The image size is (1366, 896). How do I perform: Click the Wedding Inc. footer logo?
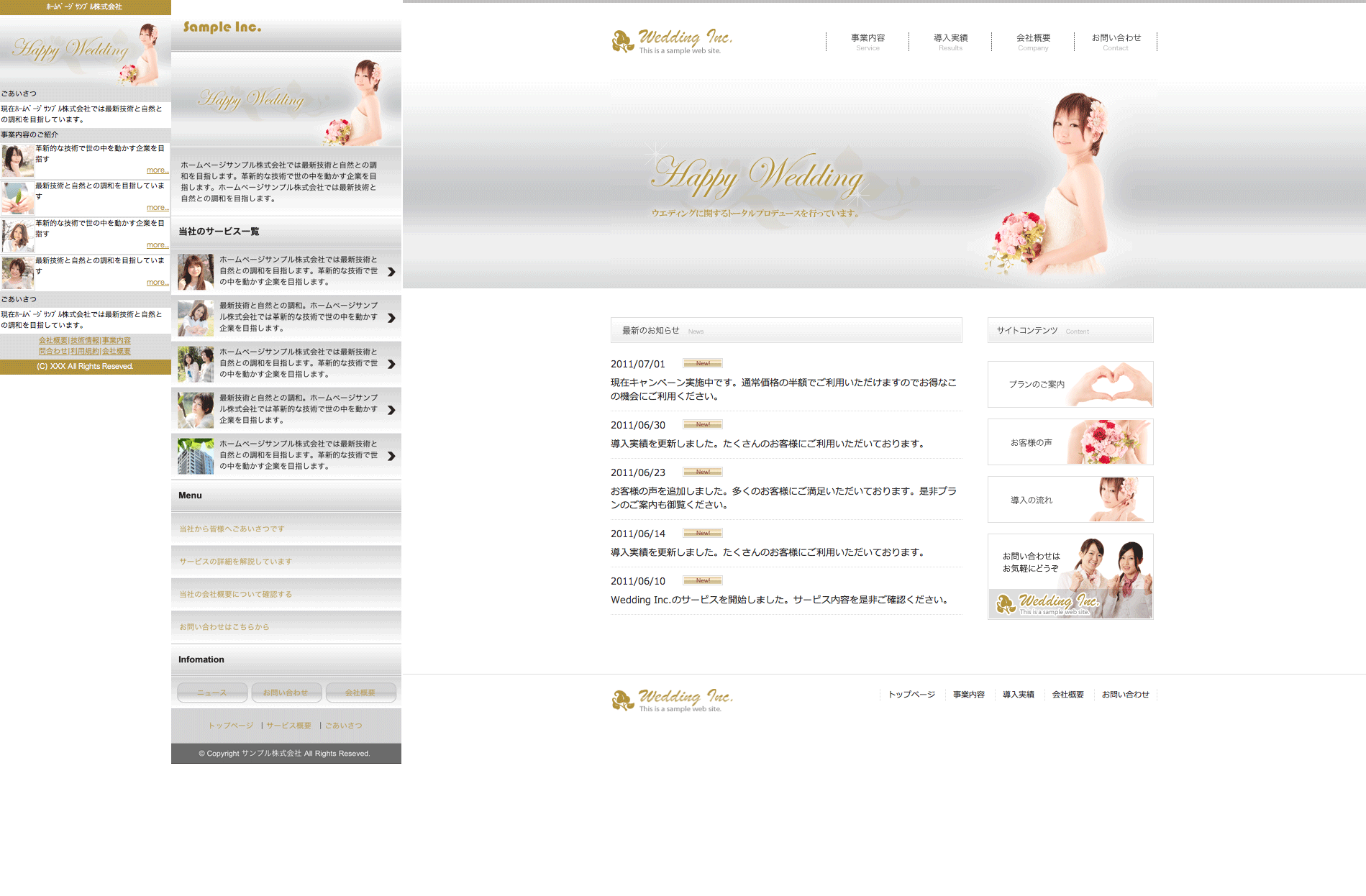(672, 700)
